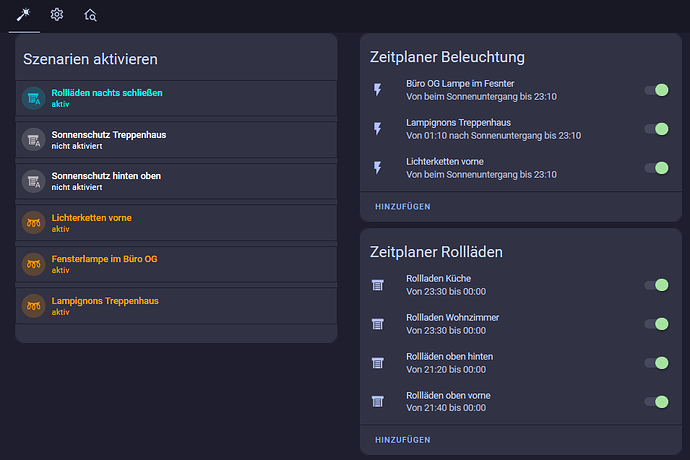Toggle the Lampignons Treppenhaus schedule switch
Image resolution: width=690 pixels, height=460 pixels.
click(657, 129)
